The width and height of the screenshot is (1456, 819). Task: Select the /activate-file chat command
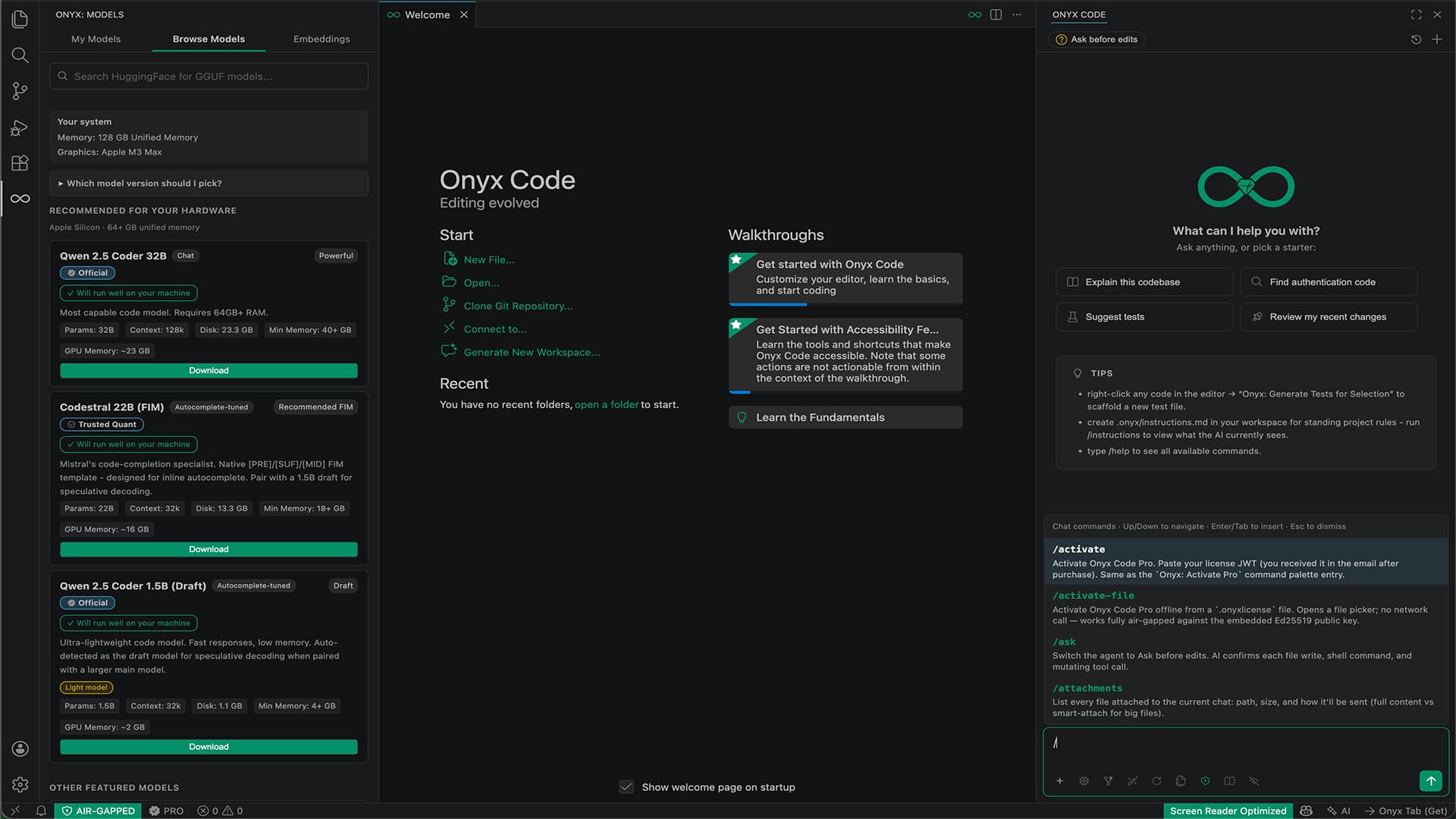(1246, 607)
